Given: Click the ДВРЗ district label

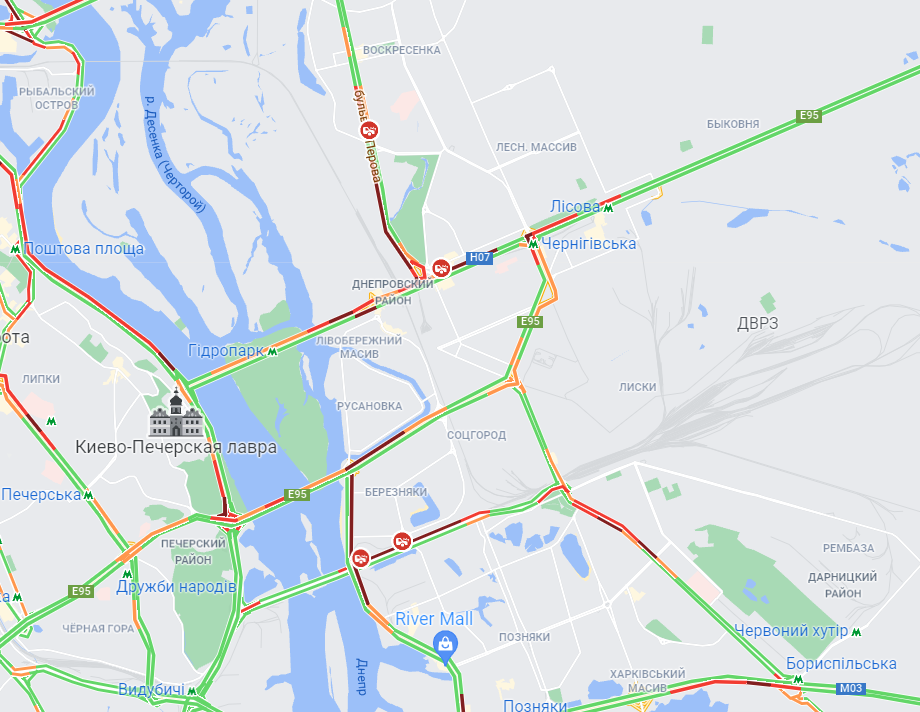Looking at the screenshot, I should pos(757,323).
